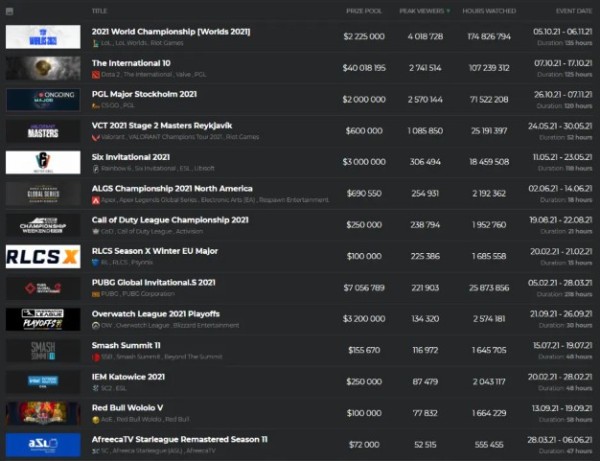
Task: Select the $155 670 prize pool value
Action: point(364,350)
